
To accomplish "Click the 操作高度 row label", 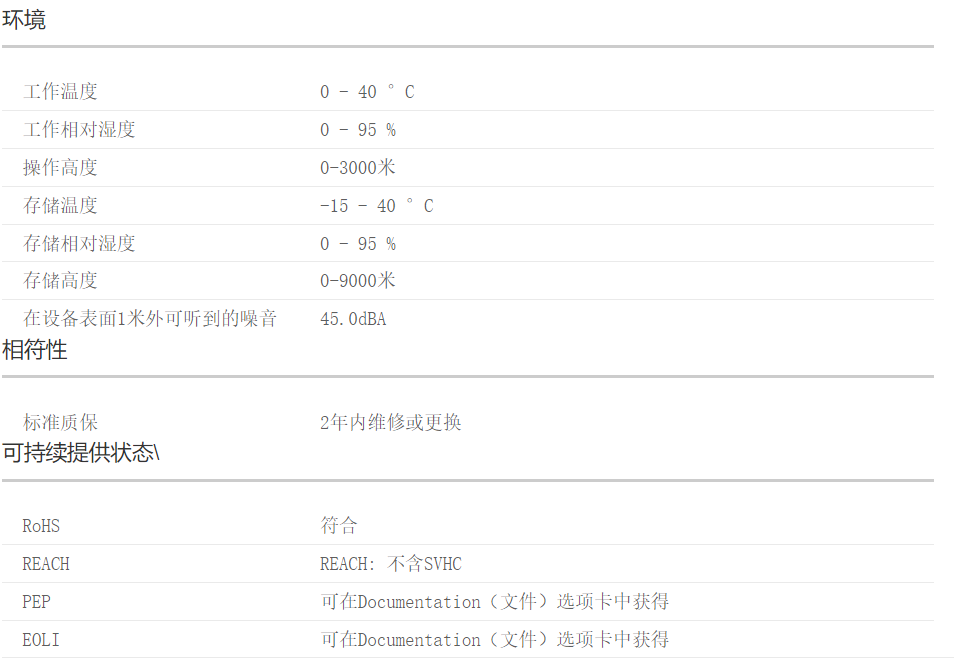I will (61, 168).
